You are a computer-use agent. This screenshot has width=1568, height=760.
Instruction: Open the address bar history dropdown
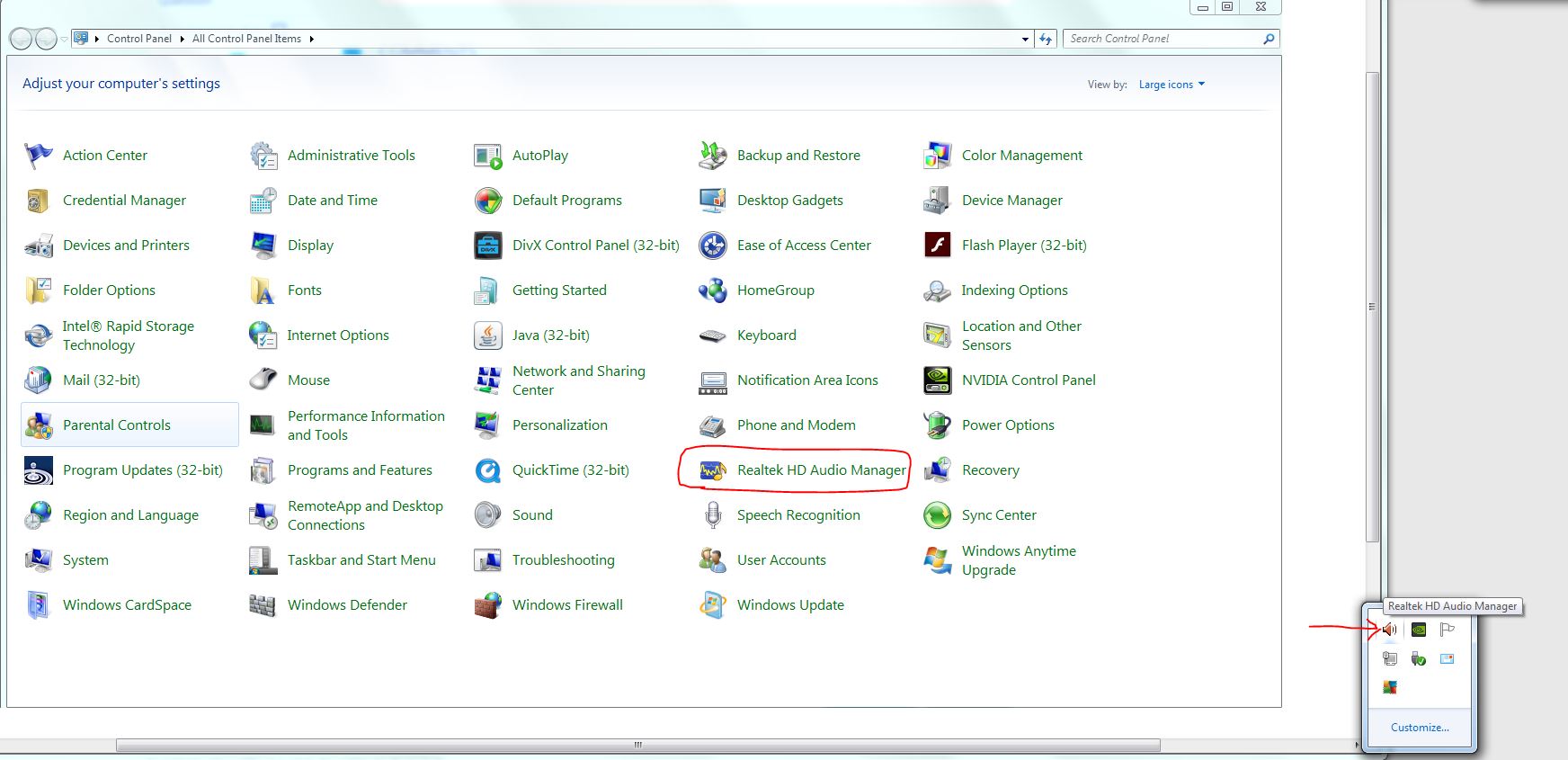pos(1025,39)
